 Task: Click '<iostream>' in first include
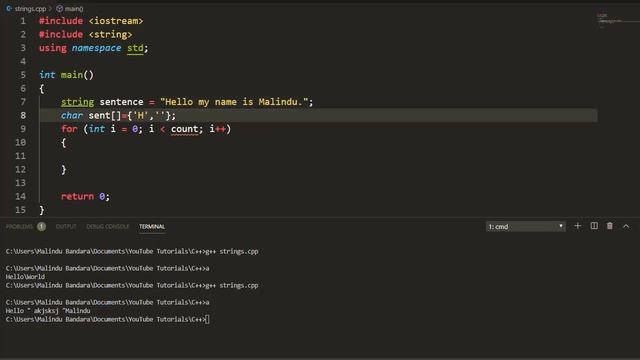pyautogui.click(x=116, y=21)
